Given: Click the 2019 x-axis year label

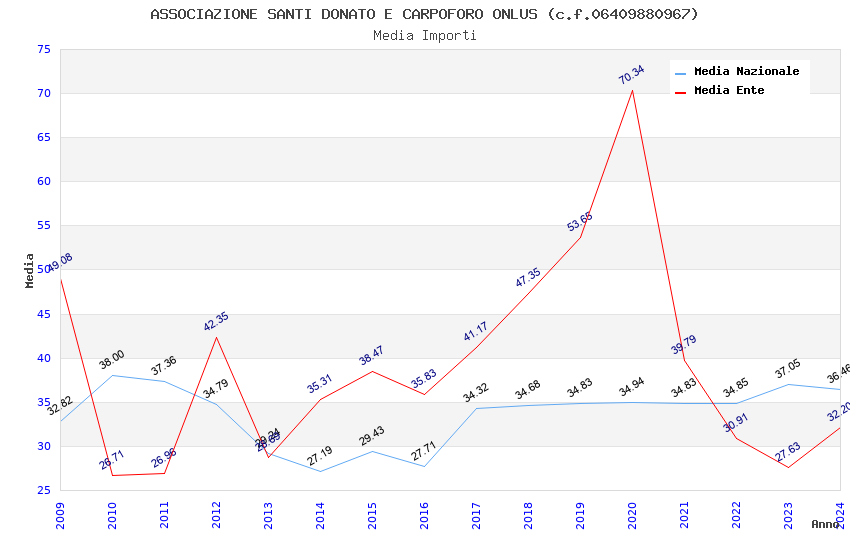Looking at the screenshot, I should pos(580,515).
